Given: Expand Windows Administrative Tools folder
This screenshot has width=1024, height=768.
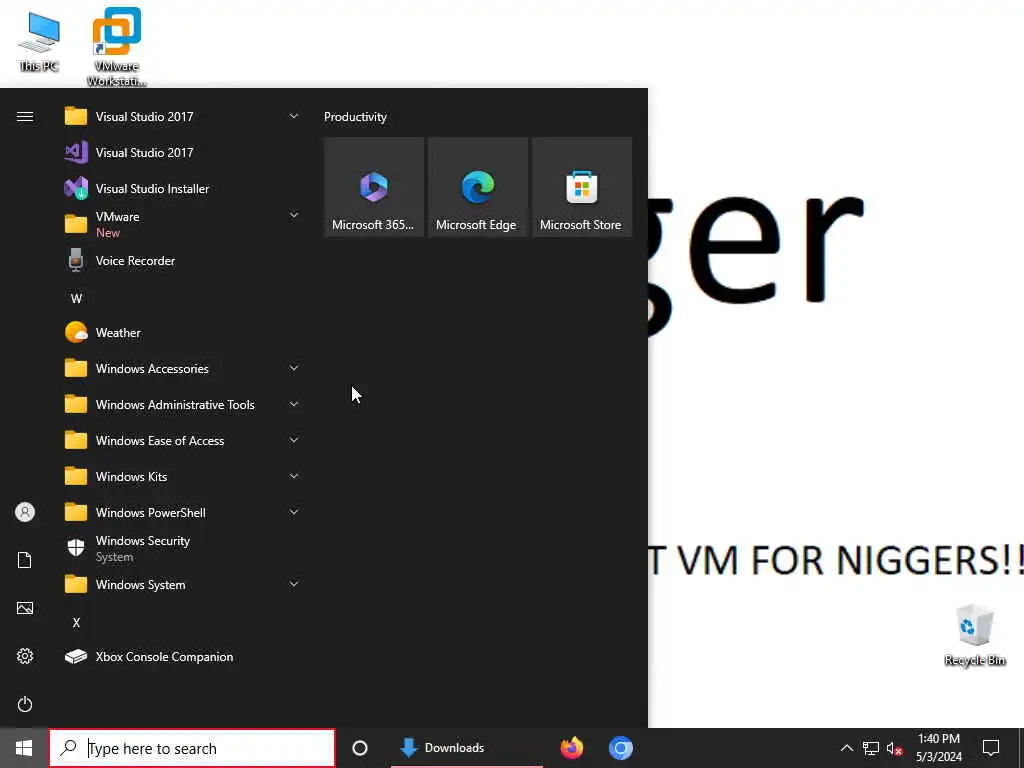Looking at the screenshot, I should (x=181, y=404).
